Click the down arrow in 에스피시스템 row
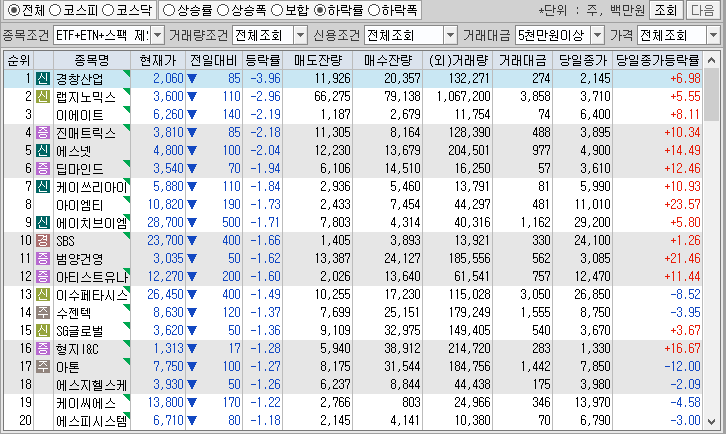The height and width of the screenshot is (434, 726). pos(192,421)
